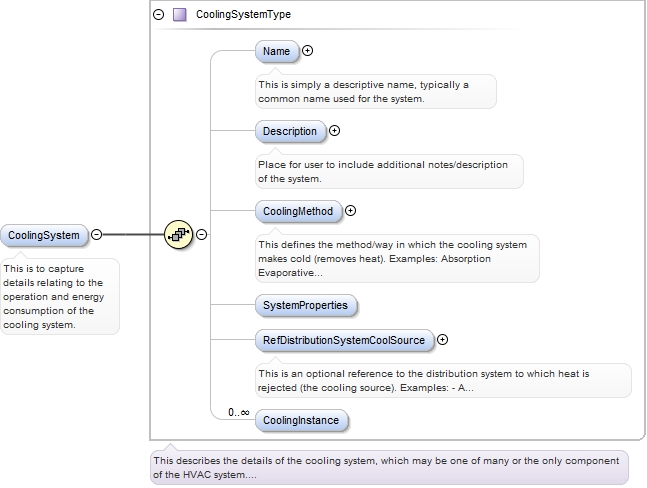Select the CoolingInstance element box
647x488 pixels.
302,420
